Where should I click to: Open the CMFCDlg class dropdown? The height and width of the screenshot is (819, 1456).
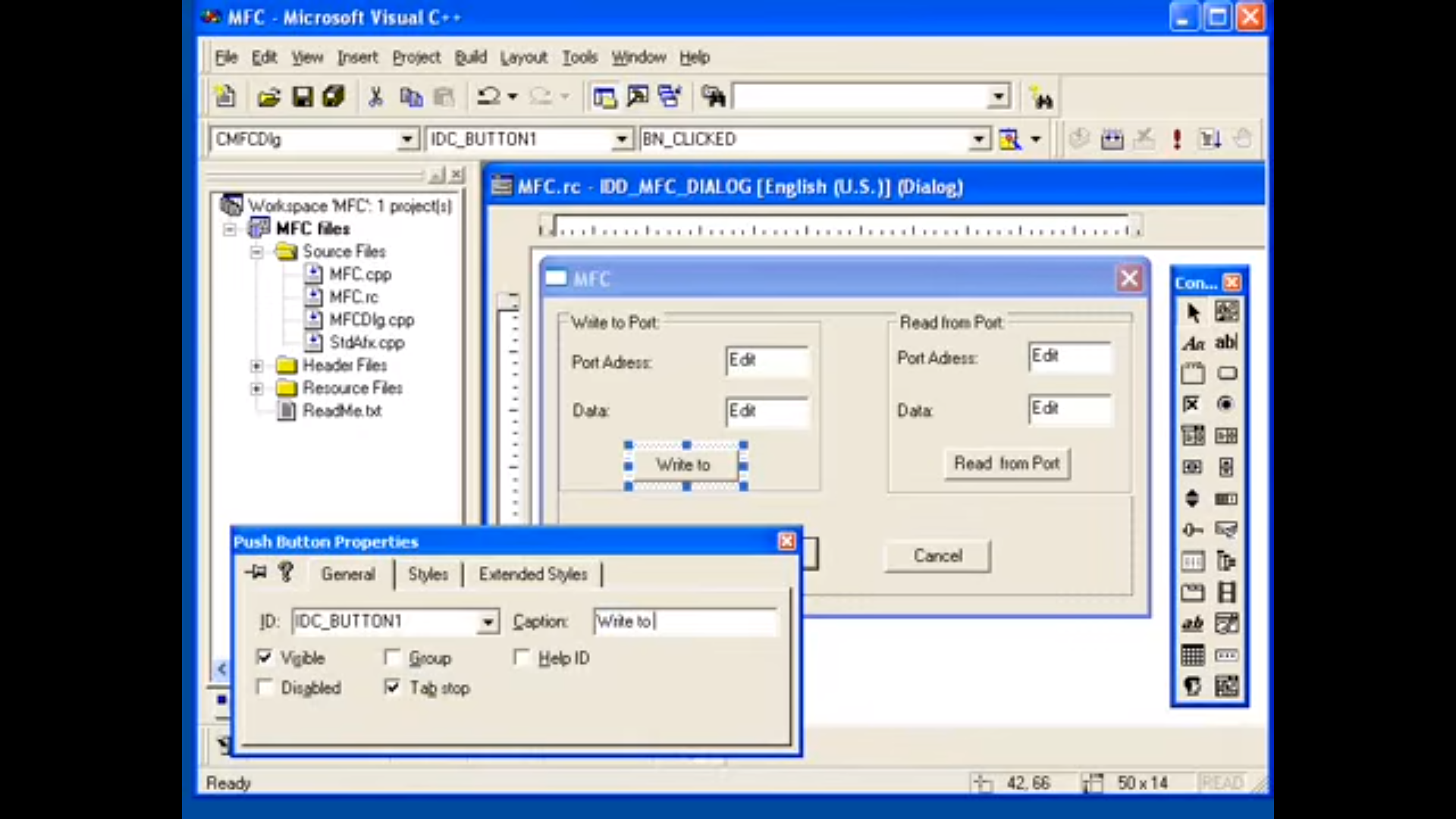[x=407, y=140]
